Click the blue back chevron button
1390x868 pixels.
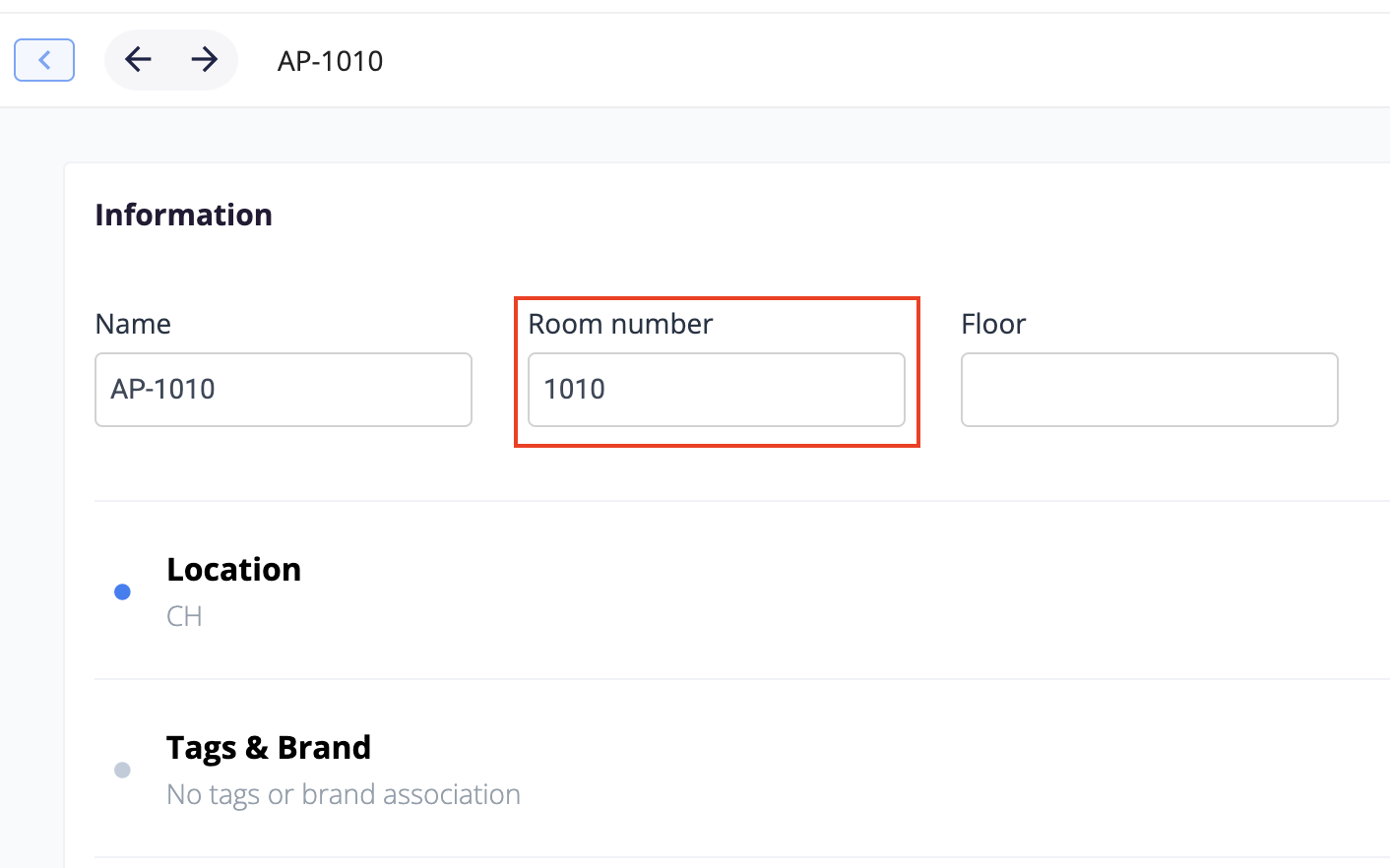(44, 60)
